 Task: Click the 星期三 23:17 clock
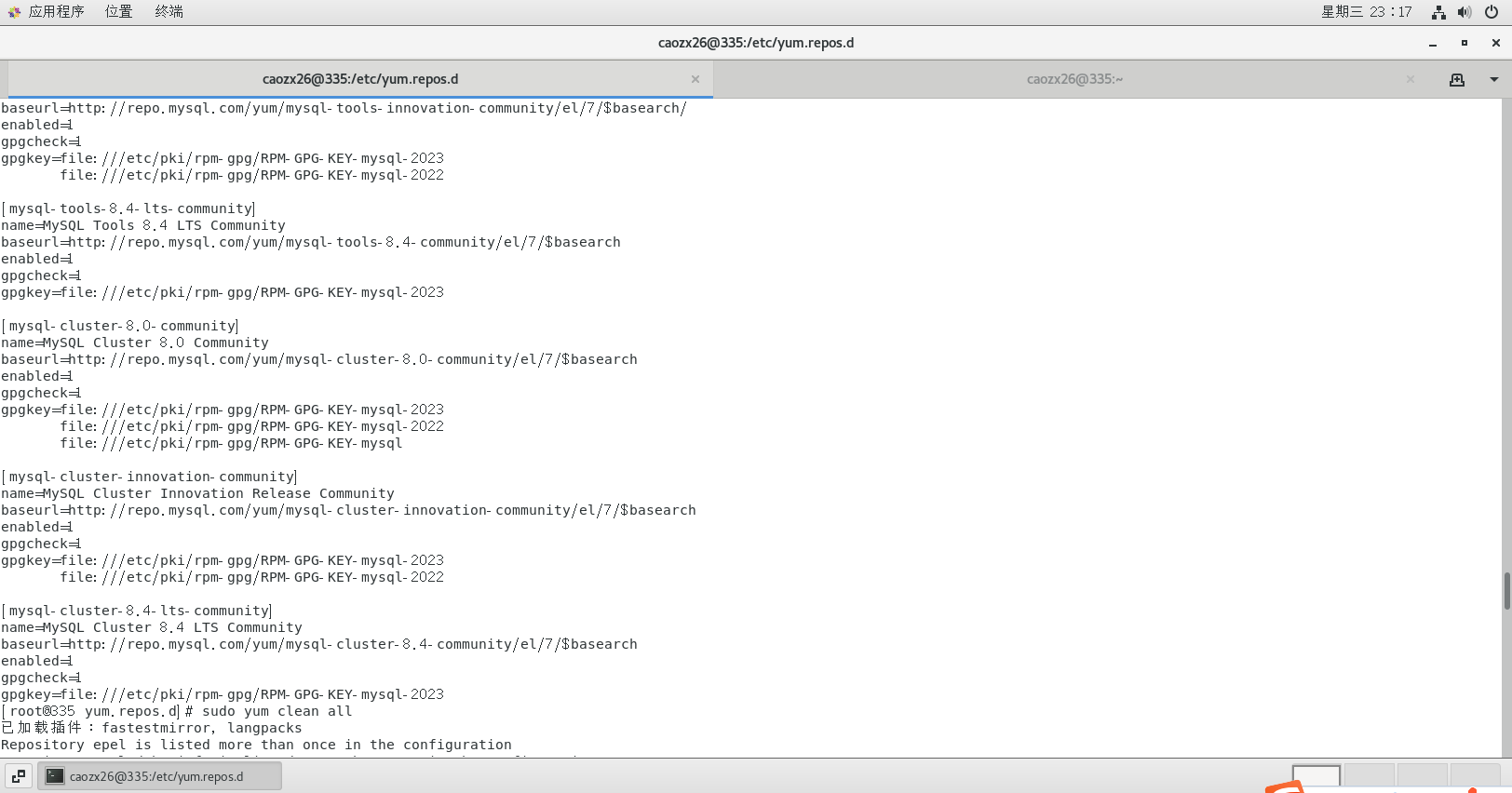click(x=1366, y=12)
